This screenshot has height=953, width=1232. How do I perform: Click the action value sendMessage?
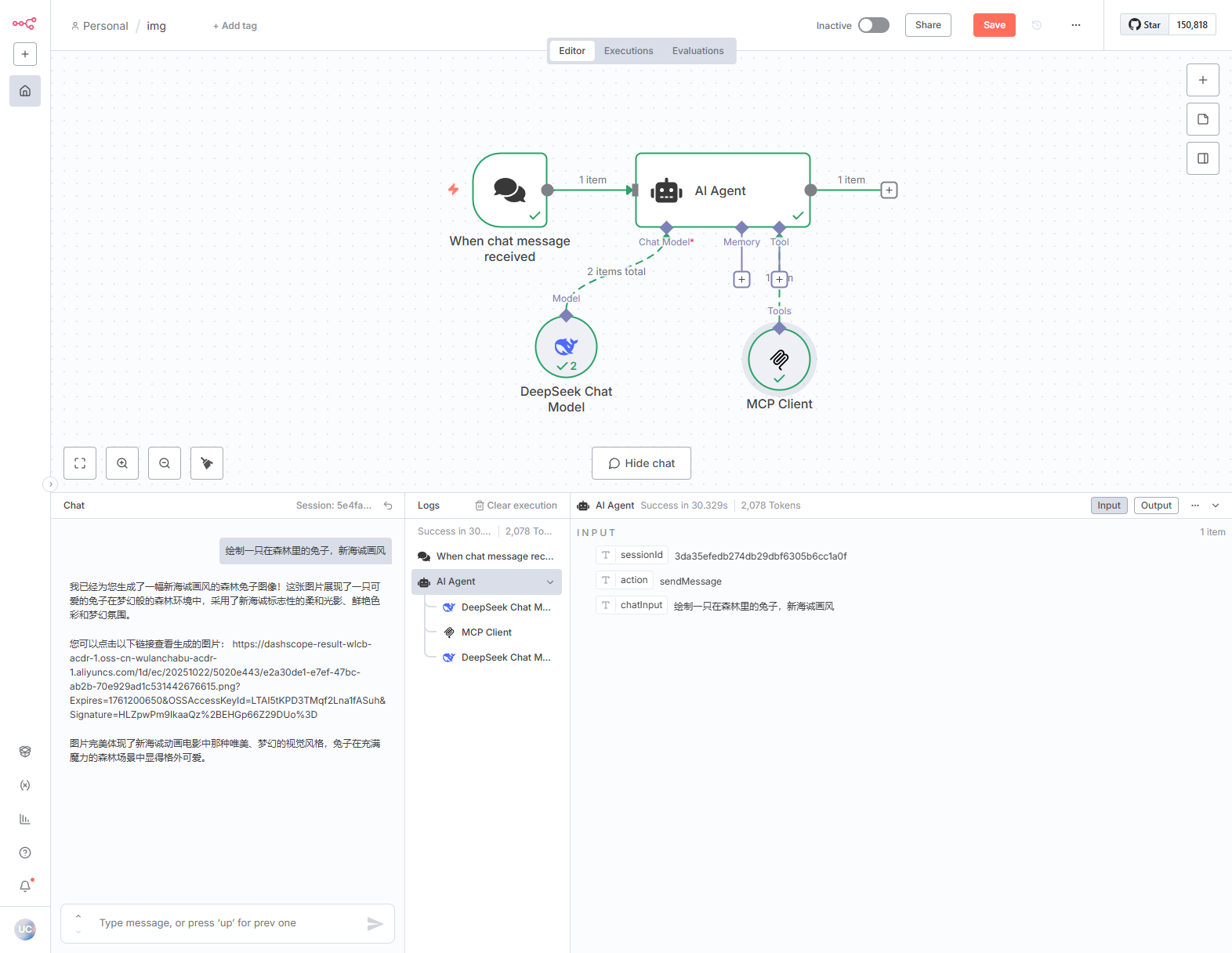point(690,582)
